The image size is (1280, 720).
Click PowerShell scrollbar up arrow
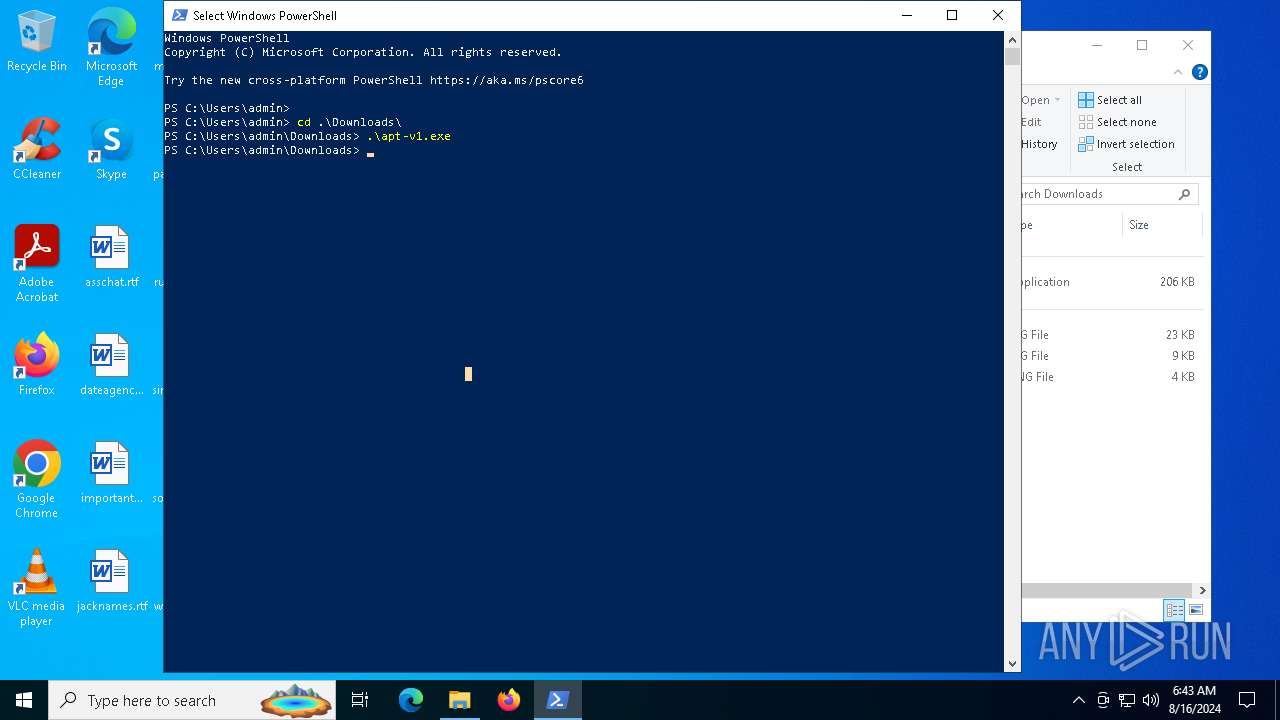pyautogui.click(x=1012, y=39)
